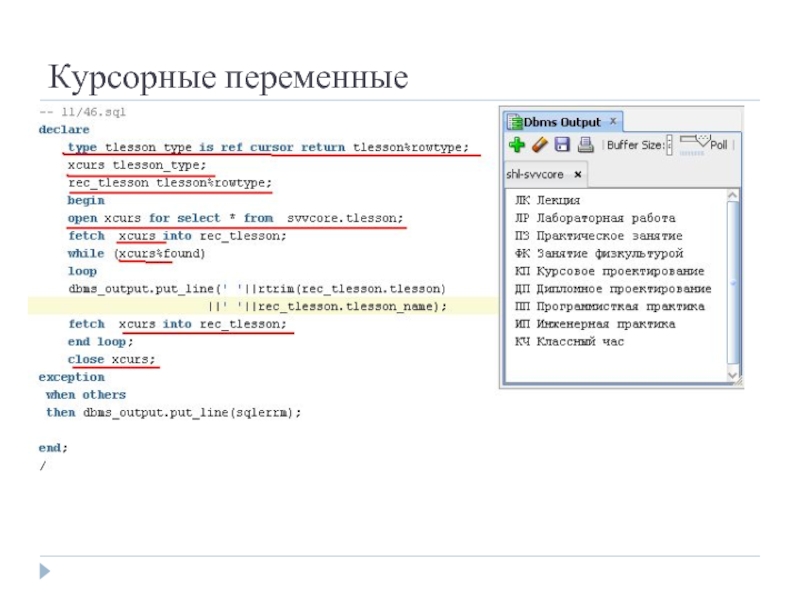This screenshot has width=800, height=600.
Task: Click the output scrollbar down arrow
Action: [x=733, y=375]
